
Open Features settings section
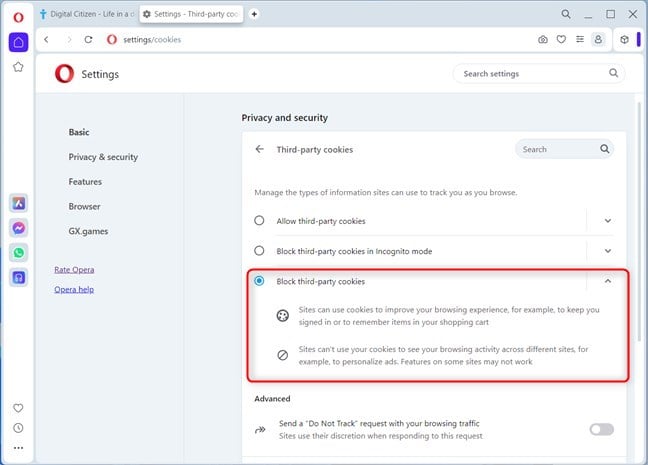point(85,182)
